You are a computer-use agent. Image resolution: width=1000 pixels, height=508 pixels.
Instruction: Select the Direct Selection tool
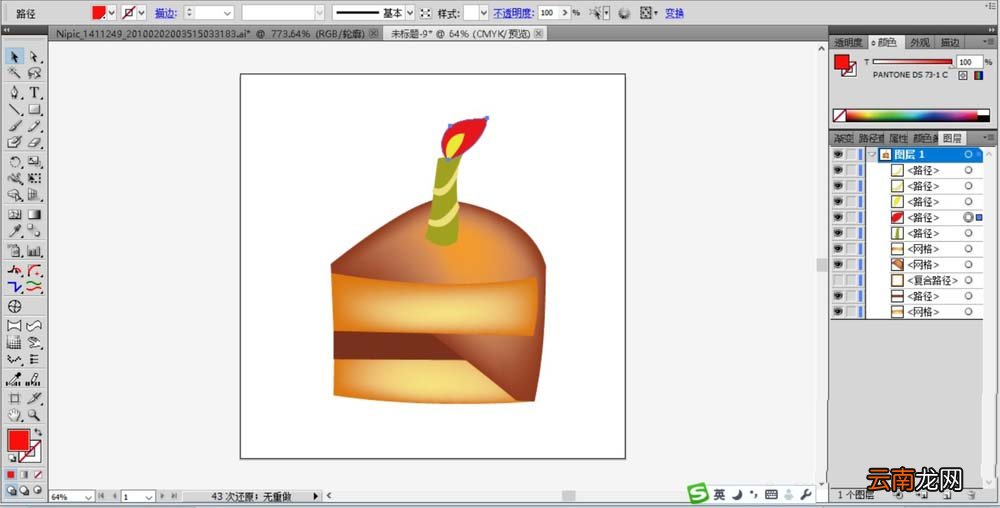pos(34,57)
